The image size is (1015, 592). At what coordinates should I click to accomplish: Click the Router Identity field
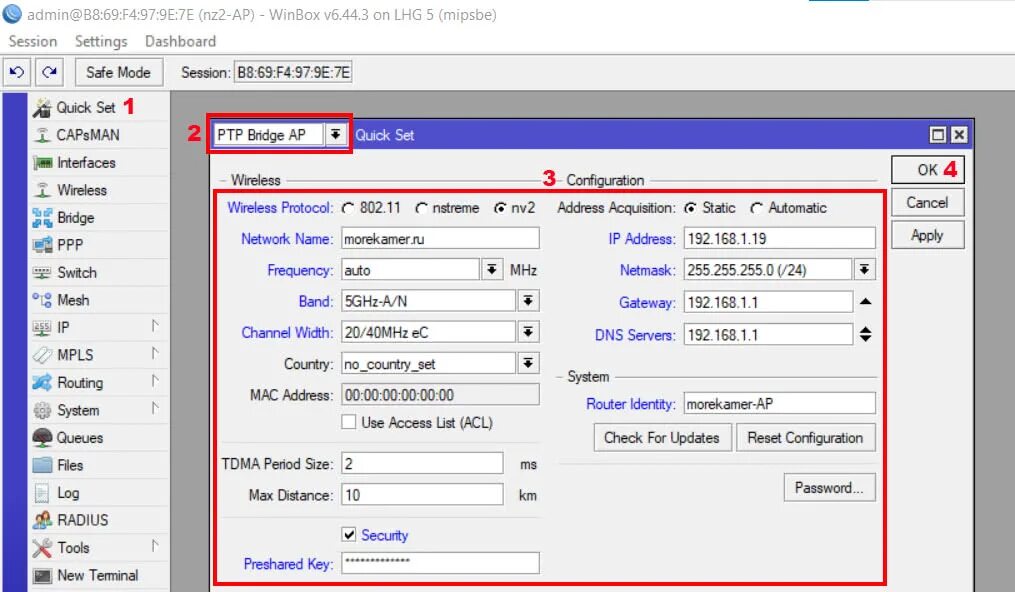click(779, 404)
